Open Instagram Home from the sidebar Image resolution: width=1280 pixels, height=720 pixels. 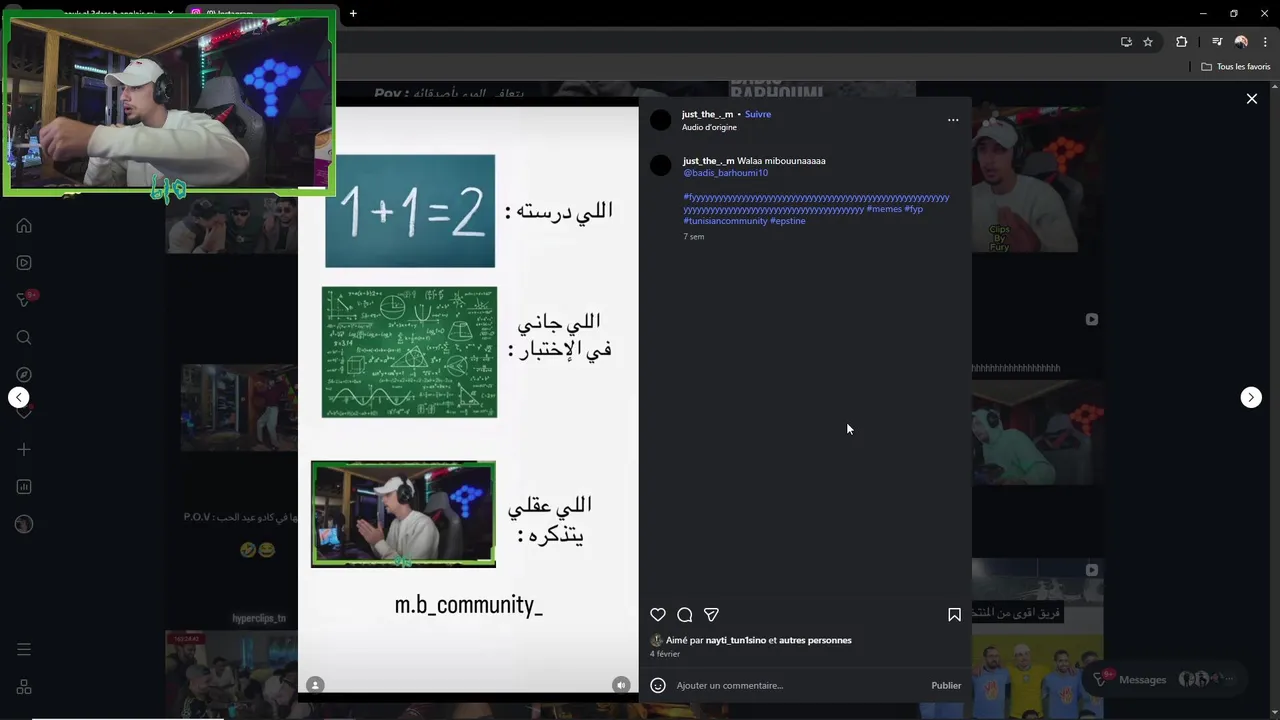click(x=24, y=226)
